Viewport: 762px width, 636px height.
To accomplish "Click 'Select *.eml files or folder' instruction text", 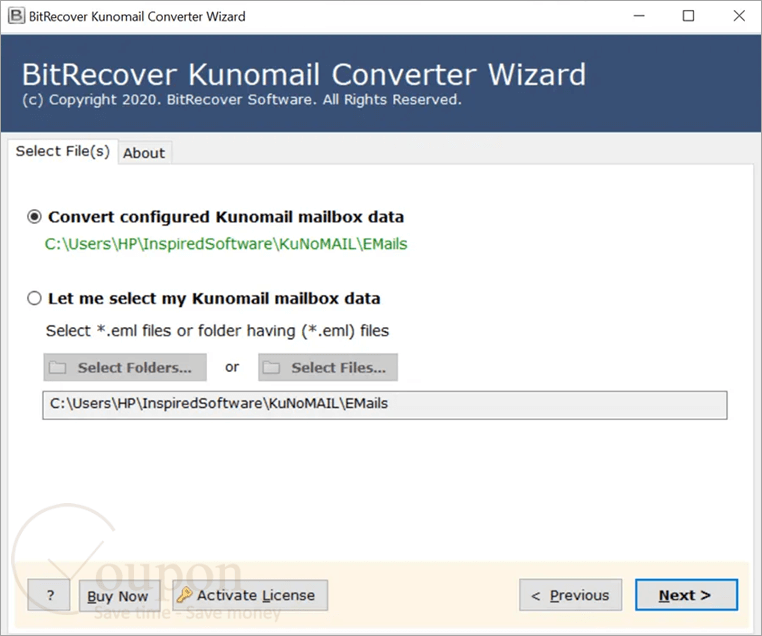I will pyautogui.click(x=217, y=331).
